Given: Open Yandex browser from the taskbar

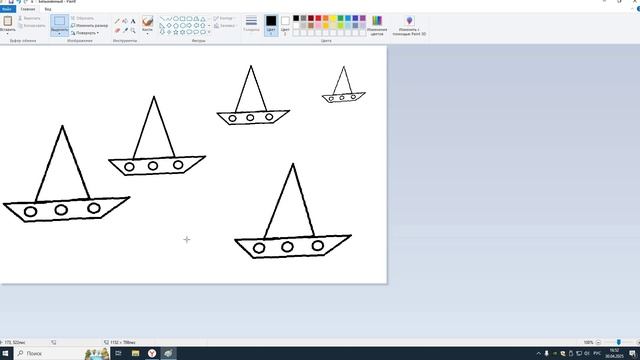Looking at the screenshot, I should pyautogui.click(x=152, y=353).
